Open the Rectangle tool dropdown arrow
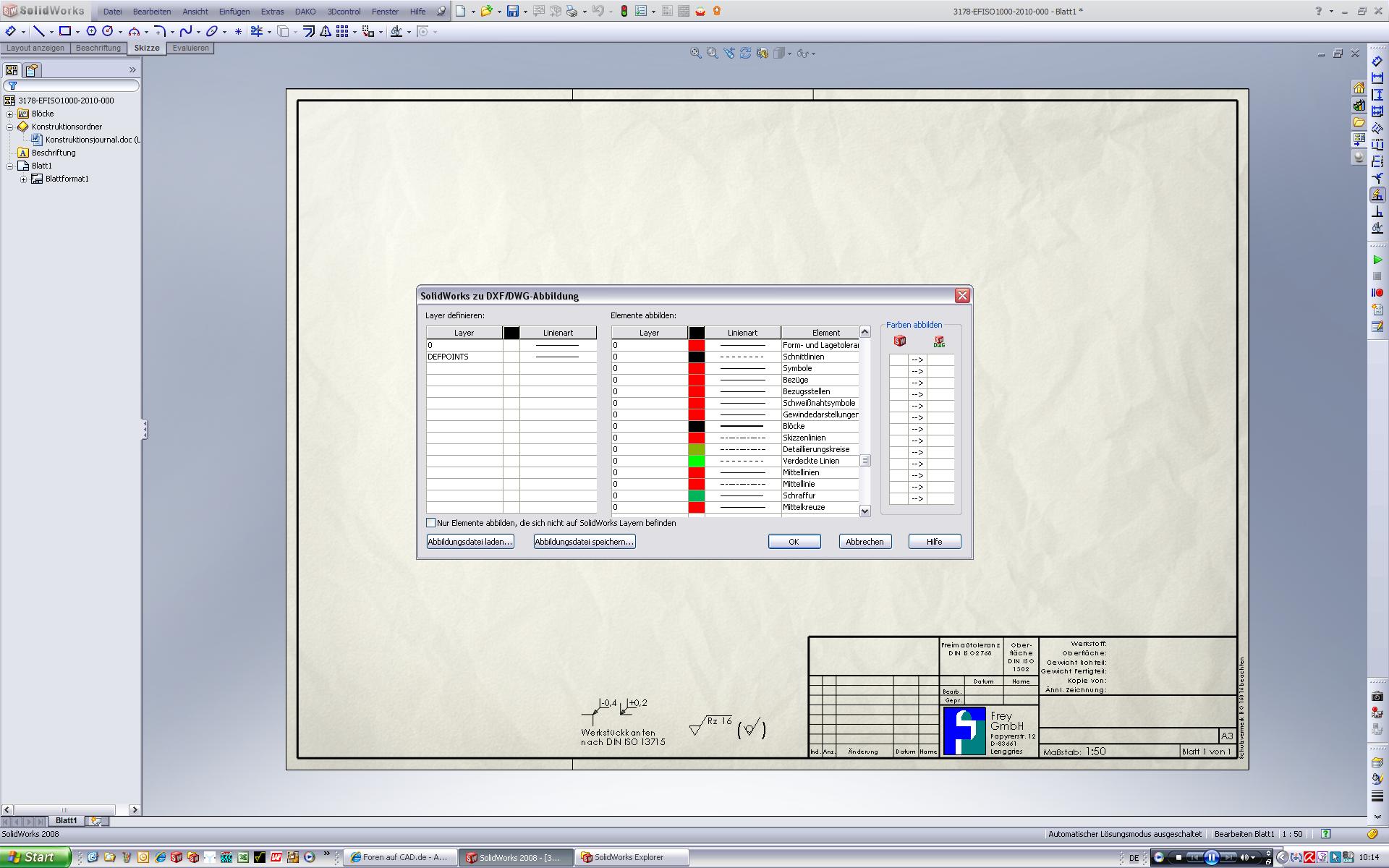This screenshot has width=1389, height=868. click(77, 32)
